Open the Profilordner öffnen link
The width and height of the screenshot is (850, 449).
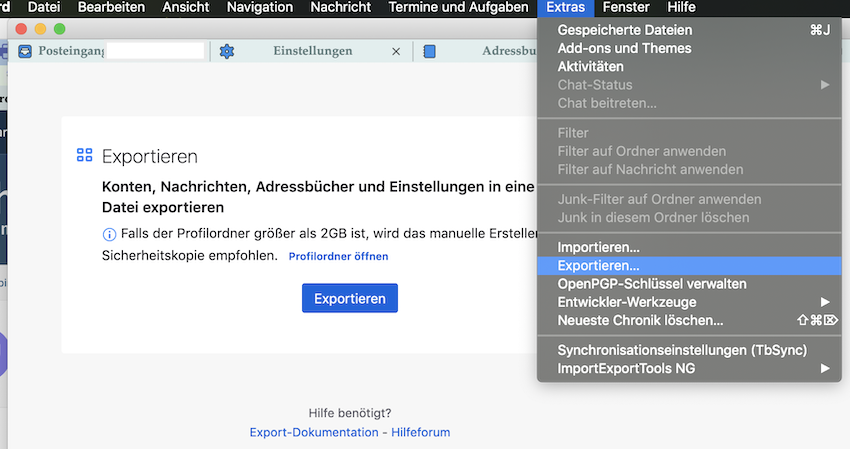point(338,256)
